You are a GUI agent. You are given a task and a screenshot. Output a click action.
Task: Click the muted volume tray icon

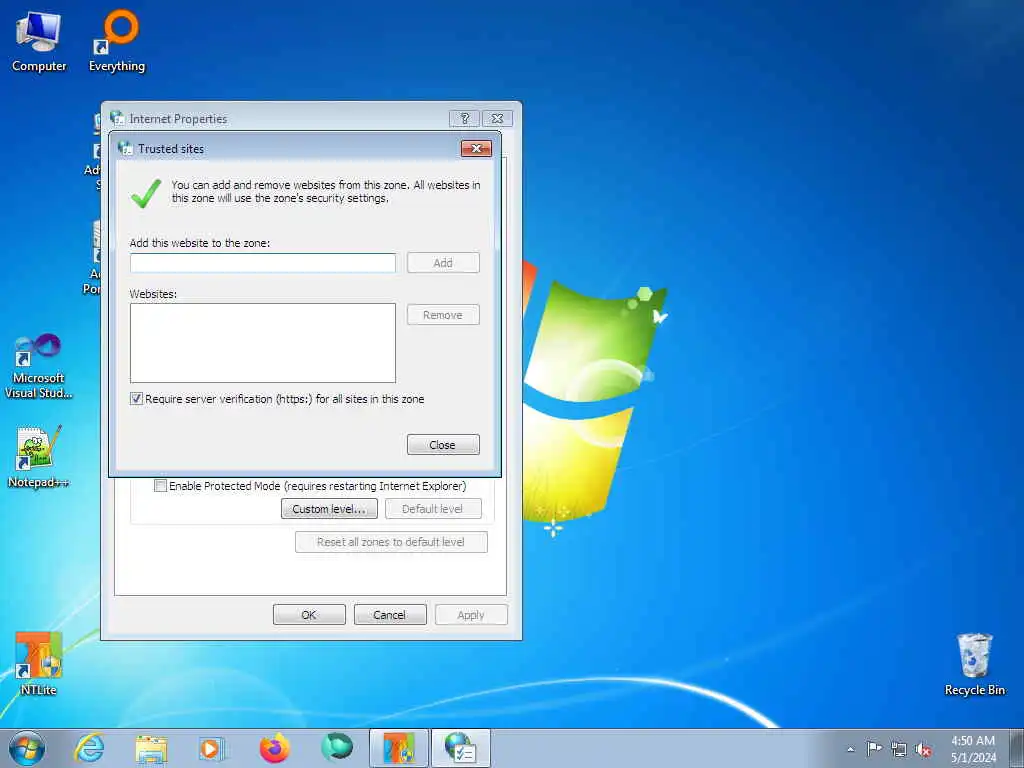[x=923, y=749]
